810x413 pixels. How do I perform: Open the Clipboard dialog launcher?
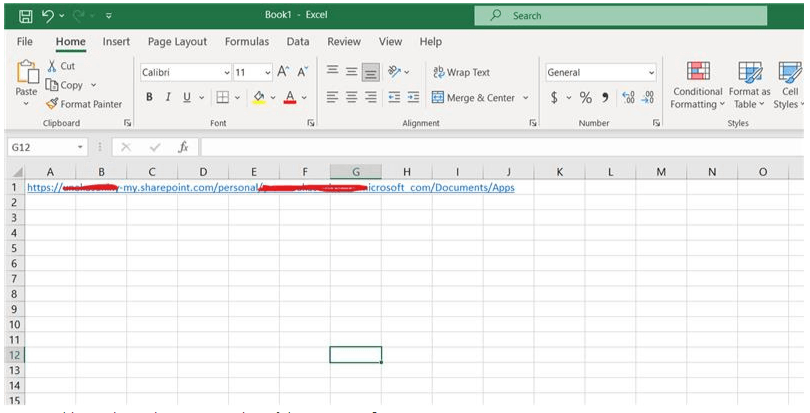[x=127, y=123]
